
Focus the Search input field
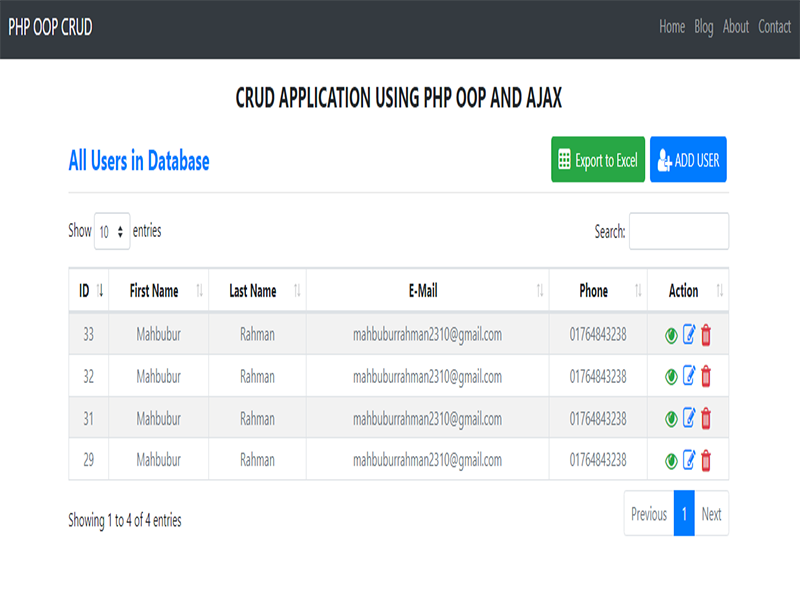point(678,231)
